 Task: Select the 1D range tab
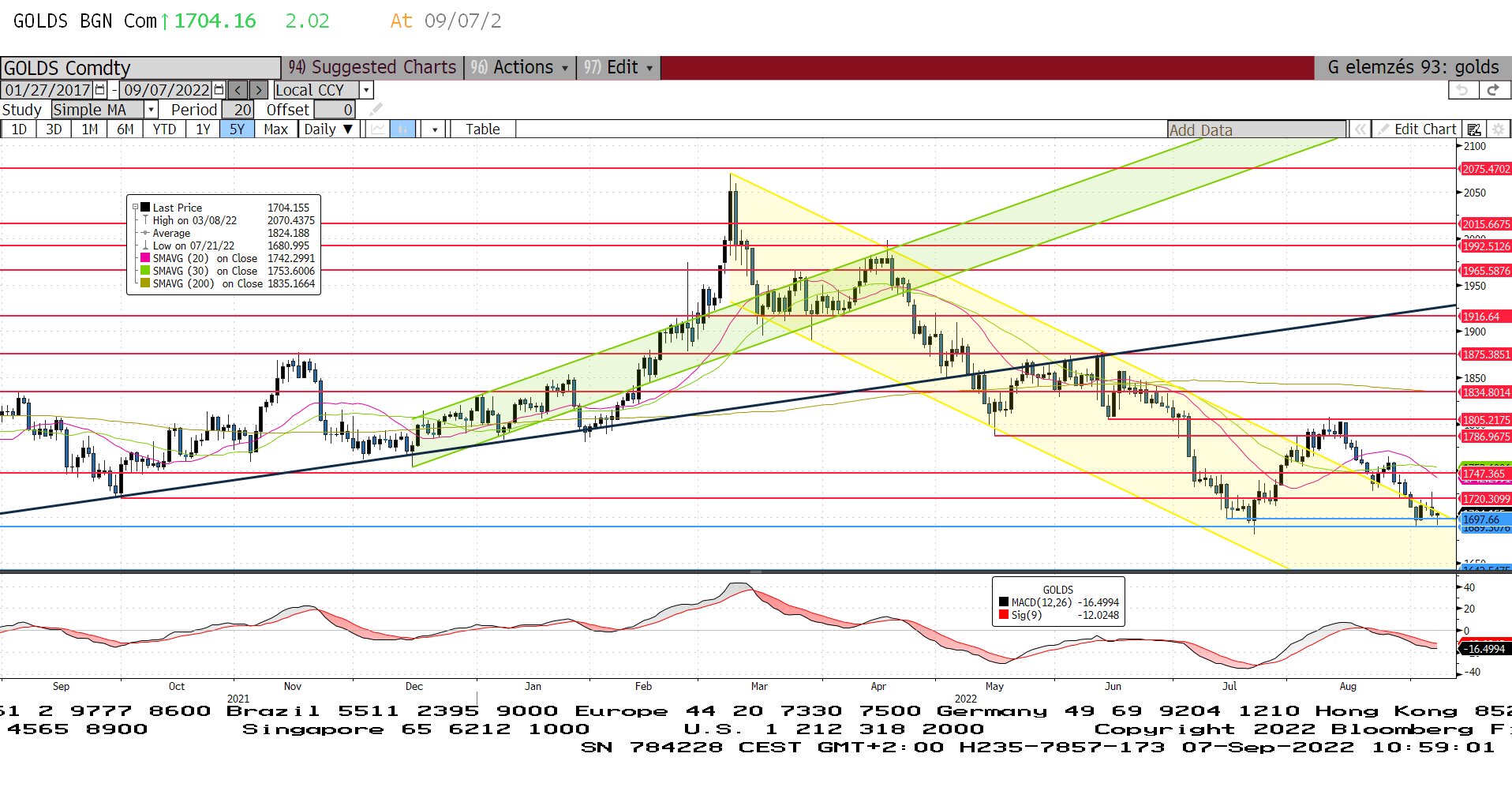pyautogui.click(x=19, y=129)
